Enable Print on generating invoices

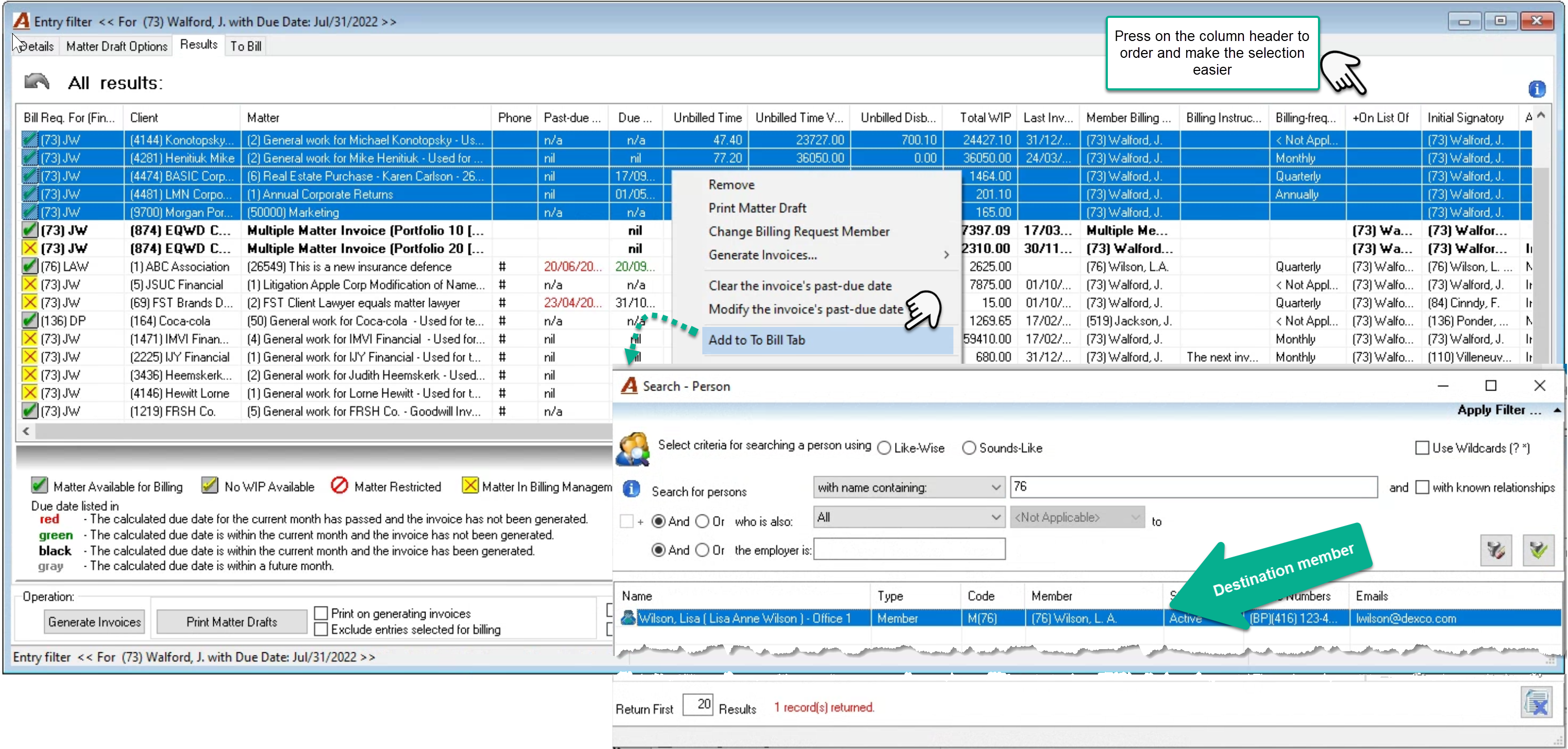[x=321, y=613]
